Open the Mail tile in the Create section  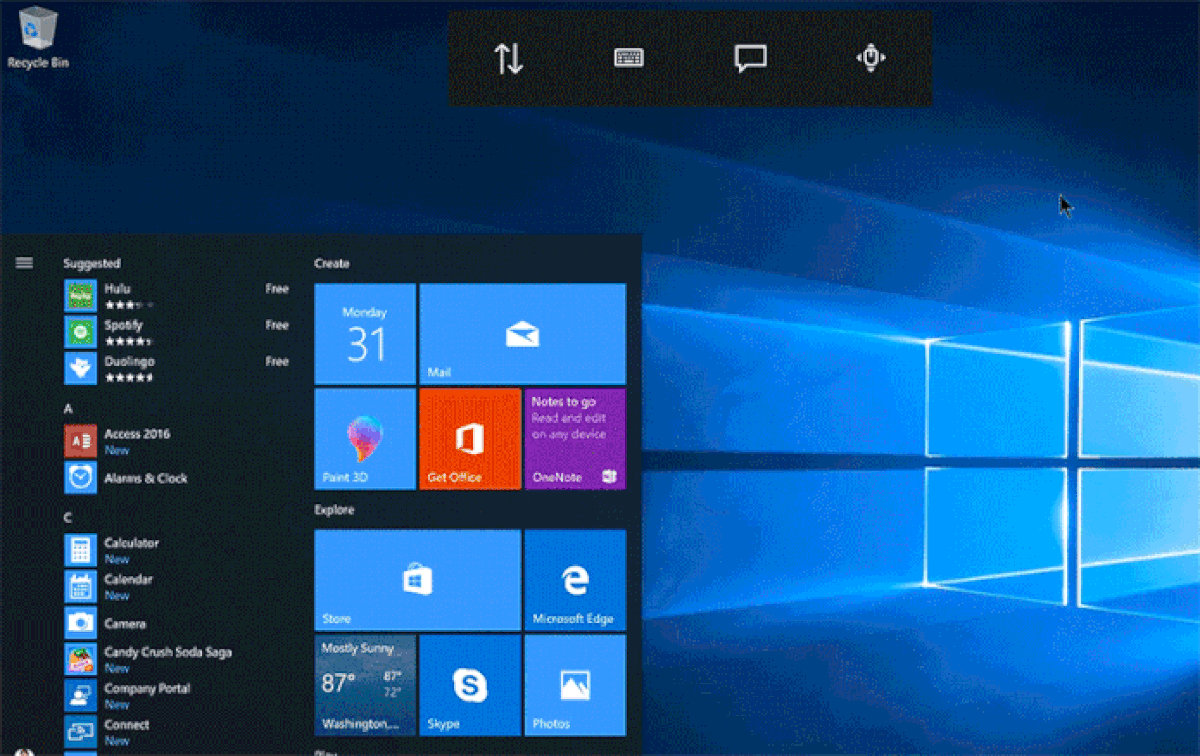(x=523, y=334)
